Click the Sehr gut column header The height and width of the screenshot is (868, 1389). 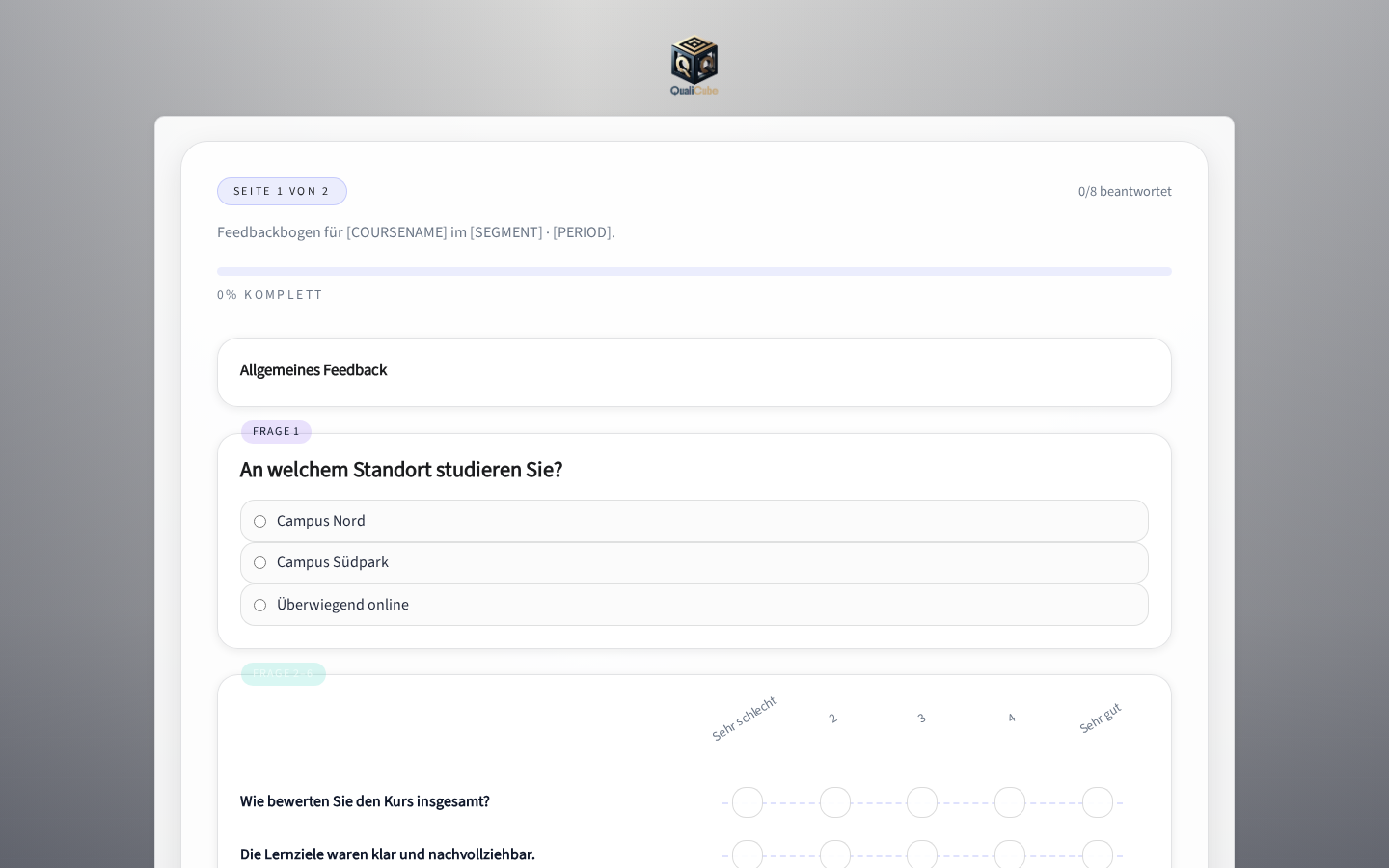point(1100,719)
